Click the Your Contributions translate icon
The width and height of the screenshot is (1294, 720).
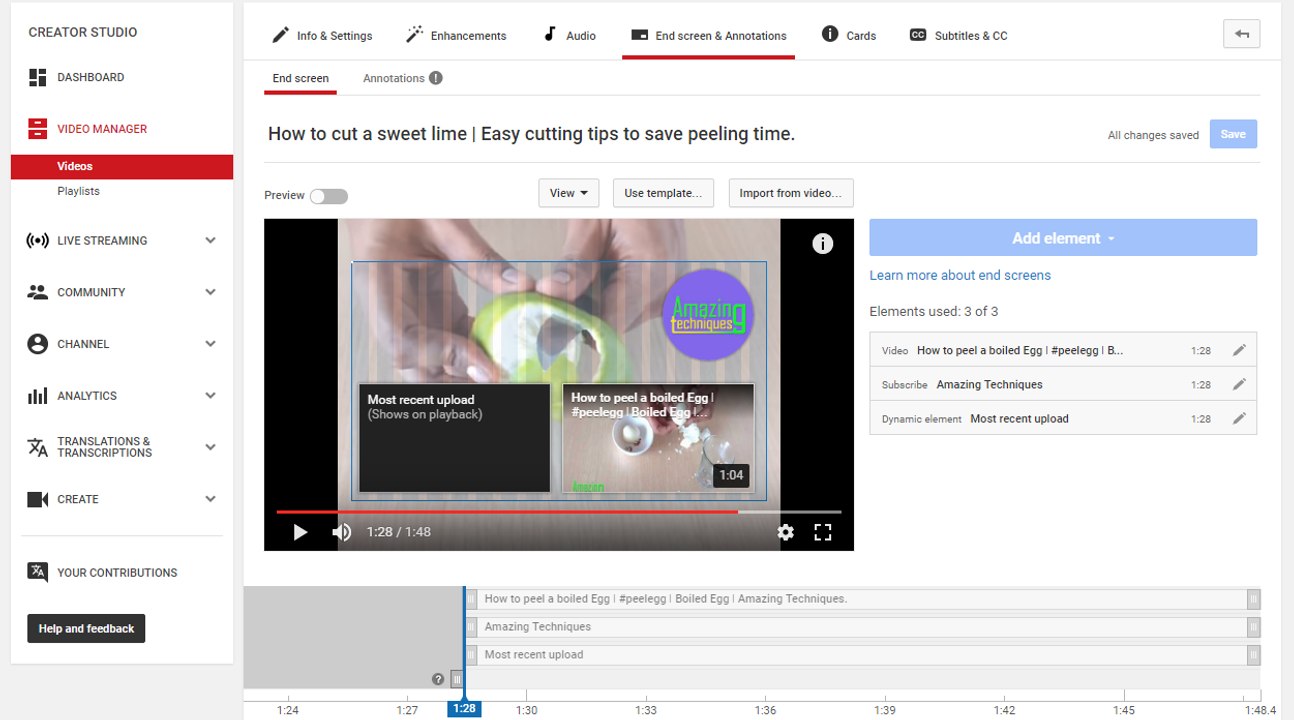coord(38,572)
